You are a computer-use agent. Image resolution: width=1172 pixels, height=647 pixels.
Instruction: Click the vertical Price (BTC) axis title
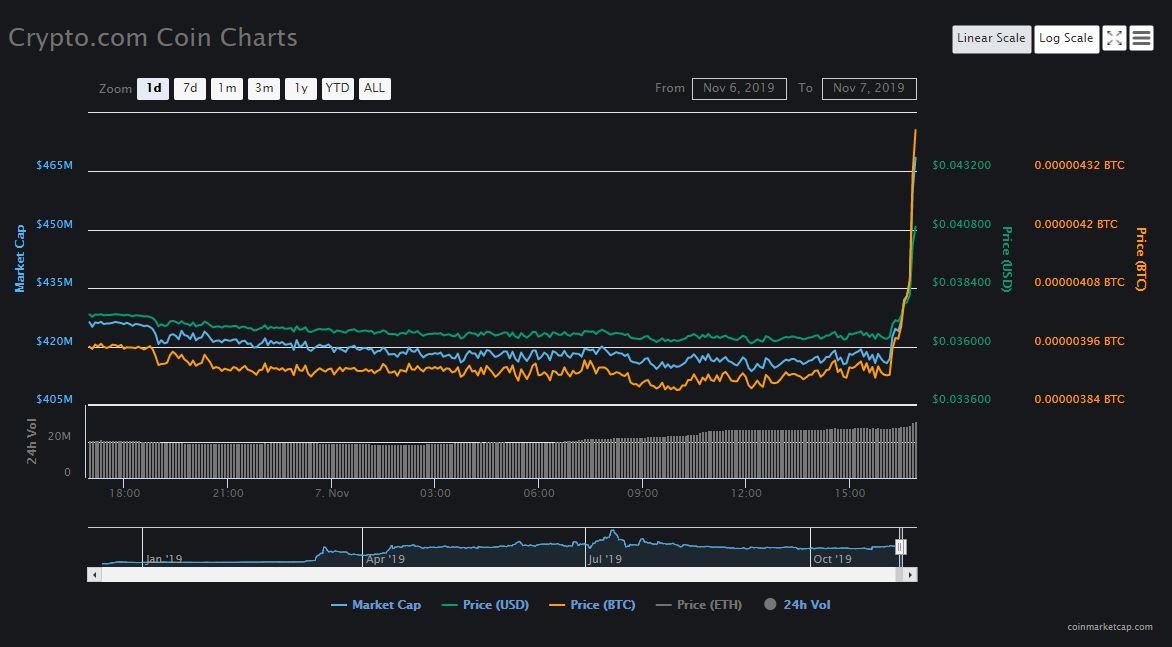(x=1141, y=259)
